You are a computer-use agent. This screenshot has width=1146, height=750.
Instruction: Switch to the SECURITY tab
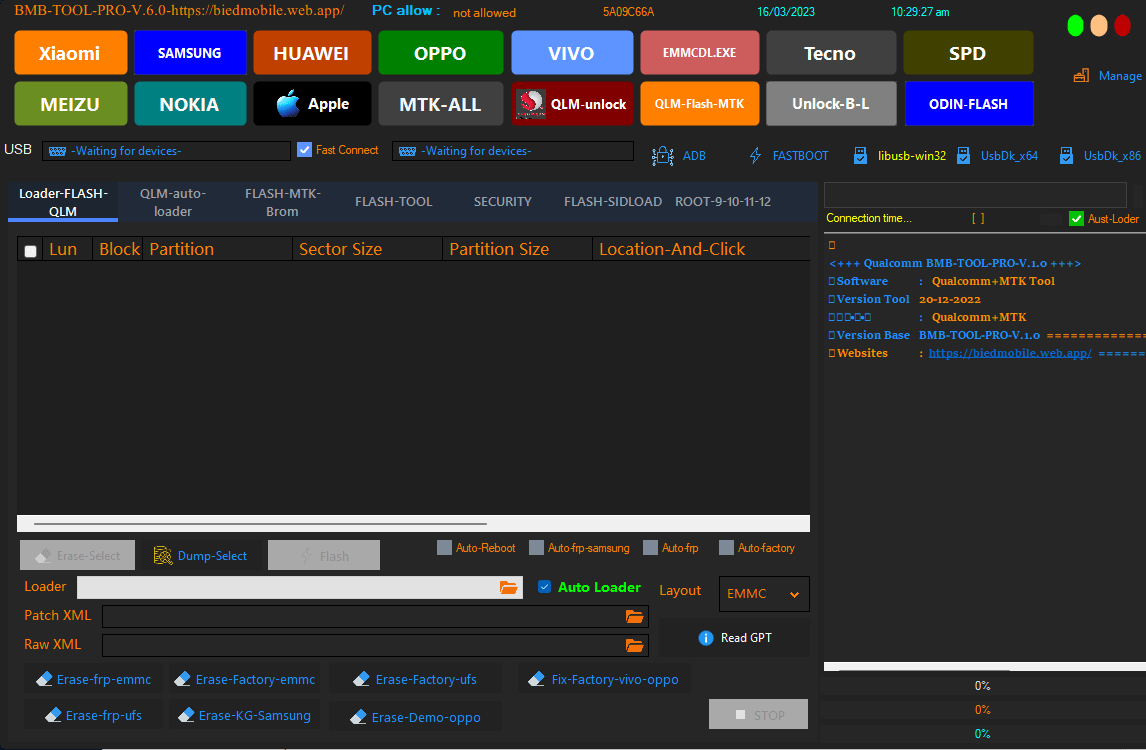pos(502,201)
